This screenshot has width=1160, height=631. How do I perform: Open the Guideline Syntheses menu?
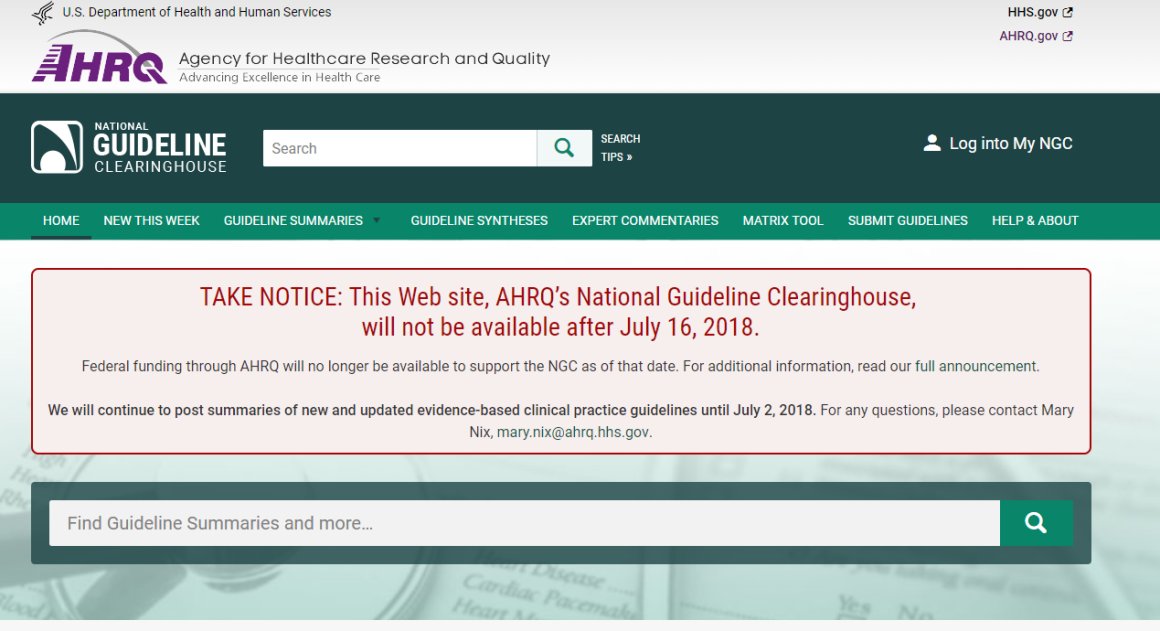tap(479, 220)
